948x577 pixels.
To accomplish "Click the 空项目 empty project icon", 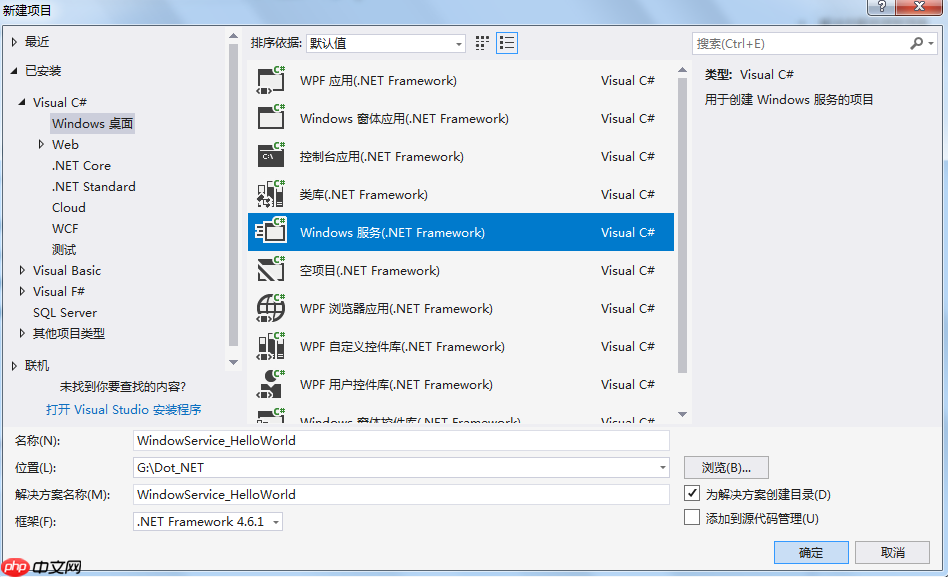I will tap(270, 270).
